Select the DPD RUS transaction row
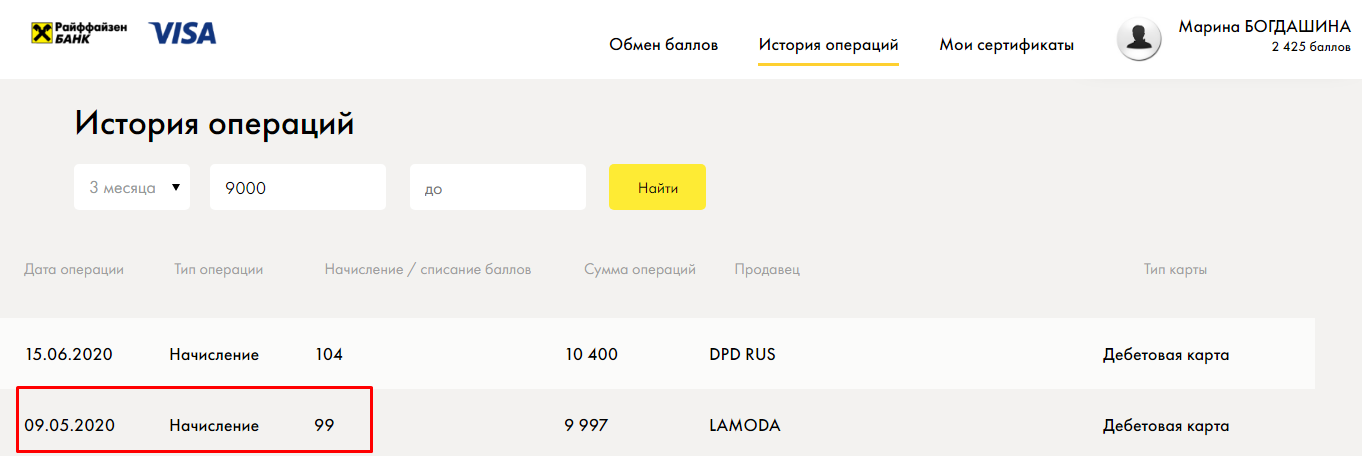Viewport: 1362px width, 456px height. coord(657,354)
